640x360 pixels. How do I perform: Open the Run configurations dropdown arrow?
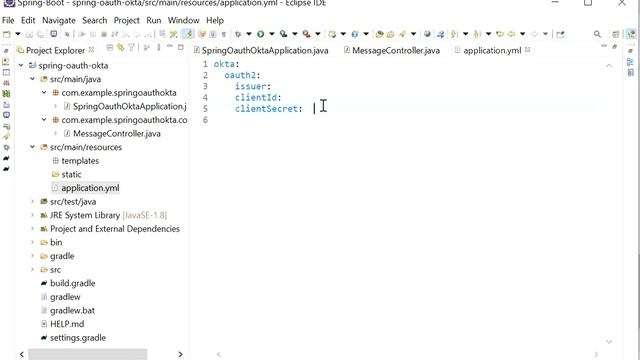[x=271, y=34]
